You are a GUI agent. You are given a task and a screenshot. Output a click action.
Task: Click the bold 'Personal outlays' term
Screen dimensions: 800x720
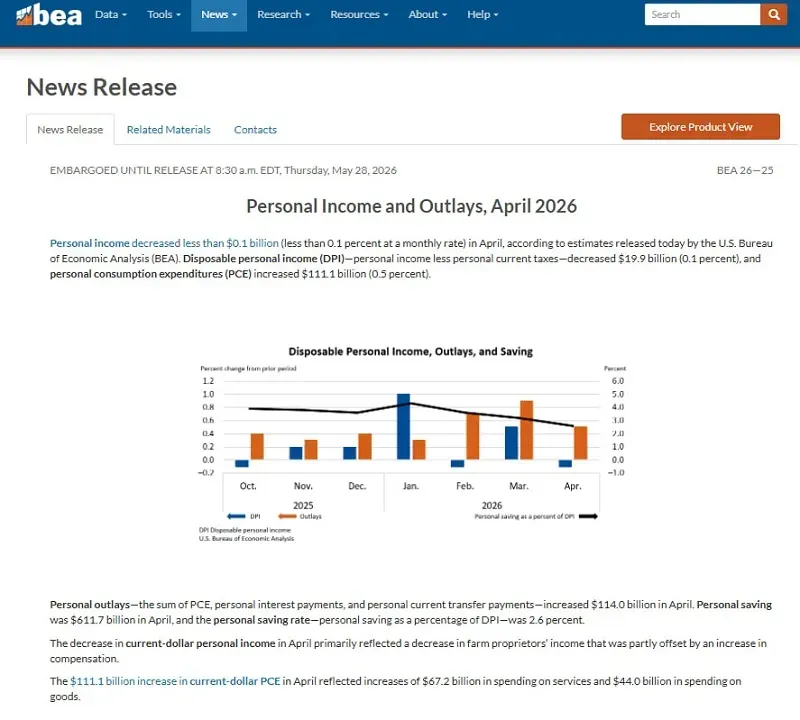pos(90,605)
